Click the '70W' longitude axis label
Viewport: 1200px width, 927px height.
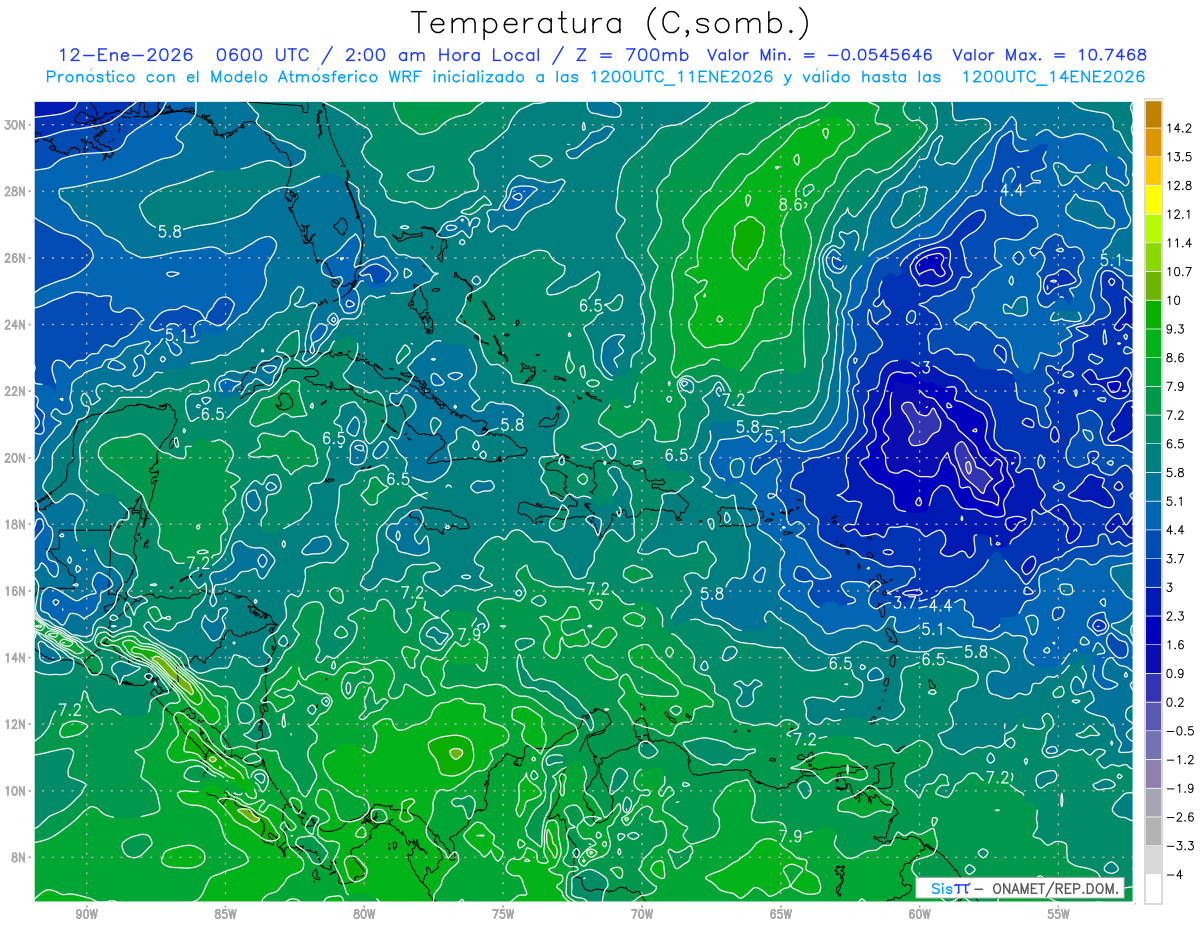point(642,915)
